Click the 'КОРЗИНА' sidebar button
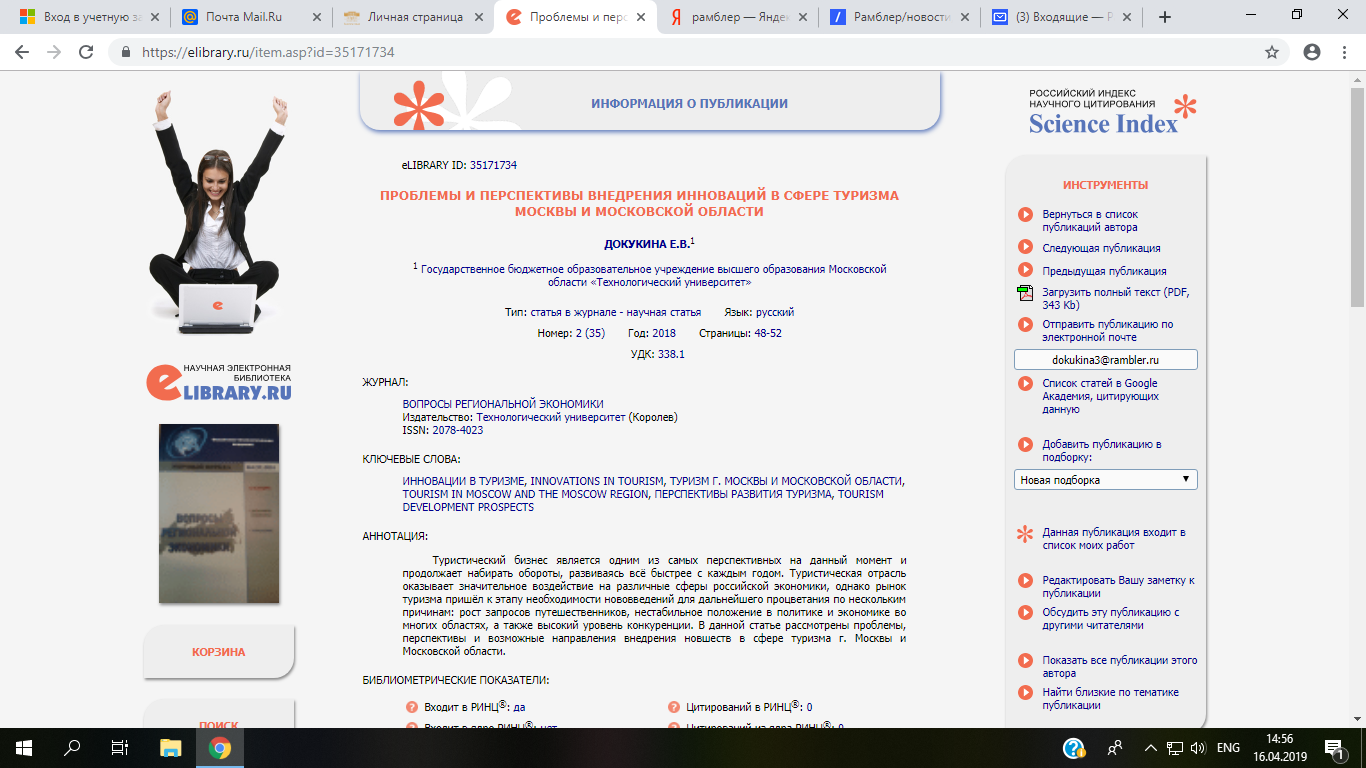Image resolution: width=1366 pixels, height=768 pixels. coord(219,652)
